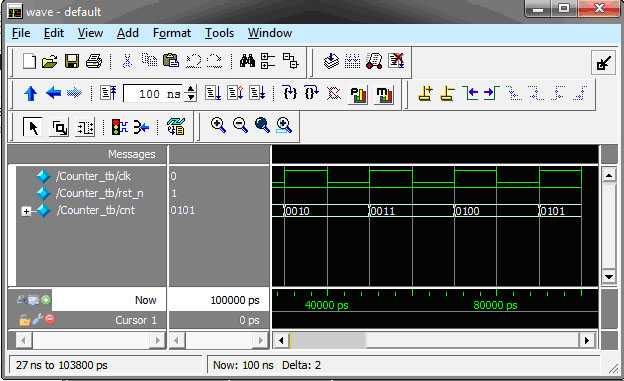This screenshot has height=381, width=624.
Task: Click the New file icon
Action: (29, 61)
